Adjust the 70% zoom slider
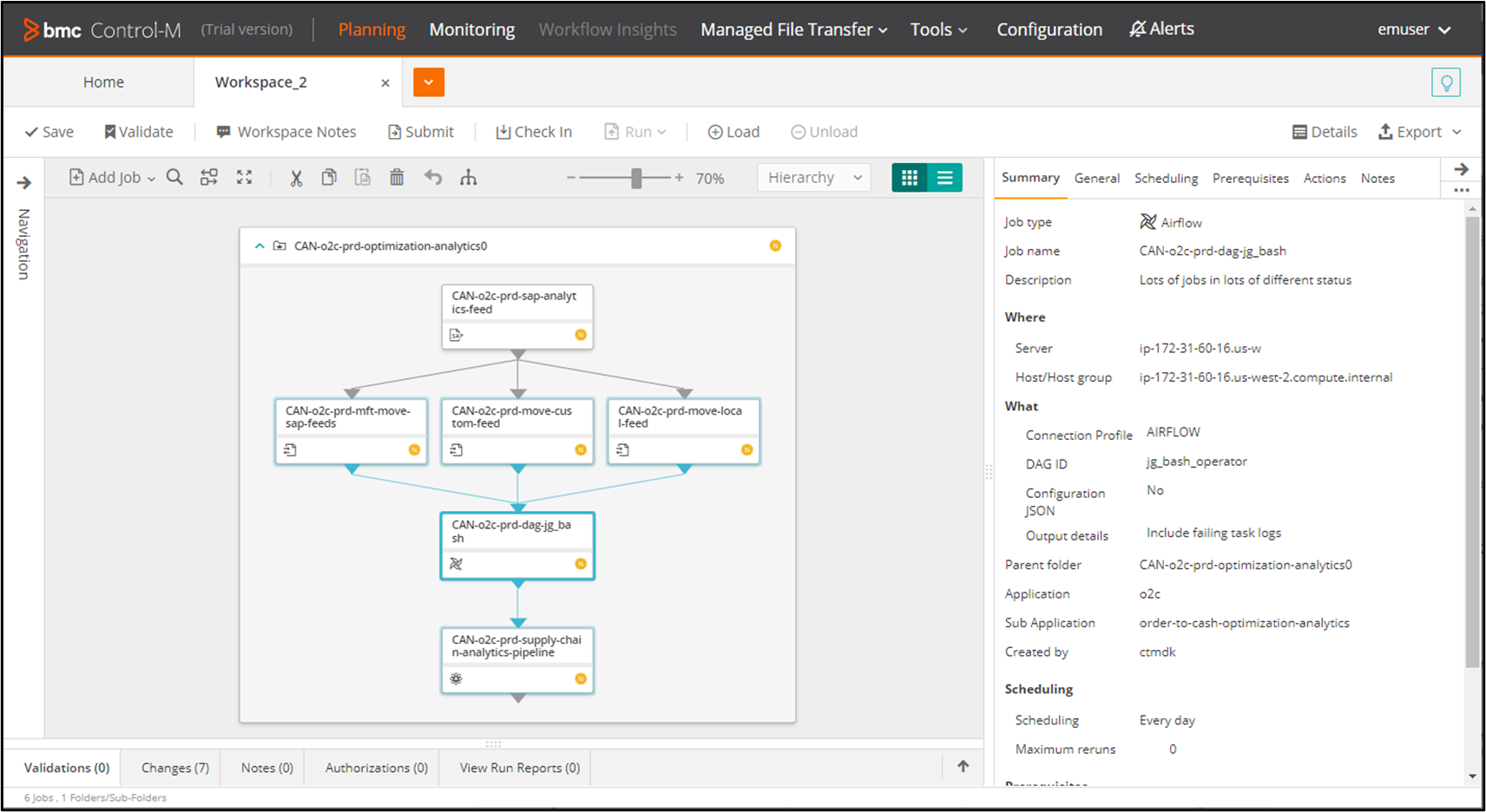Viewport: 1486px width, 812px height. click(637, 178)
